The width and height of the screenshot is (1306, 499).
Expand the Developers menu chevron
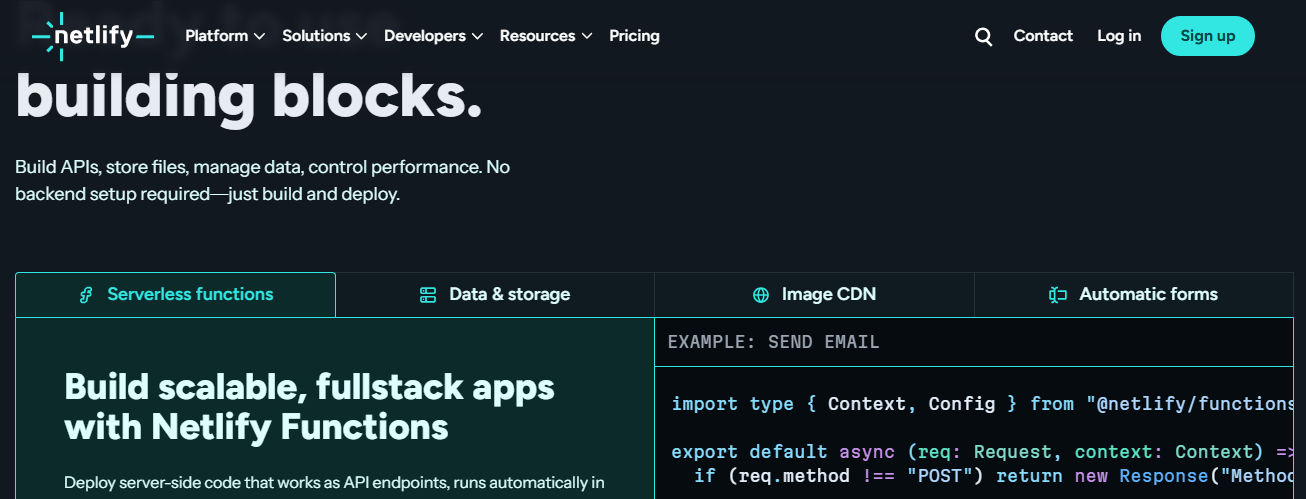pyautogui.click(x=477, y=37)
